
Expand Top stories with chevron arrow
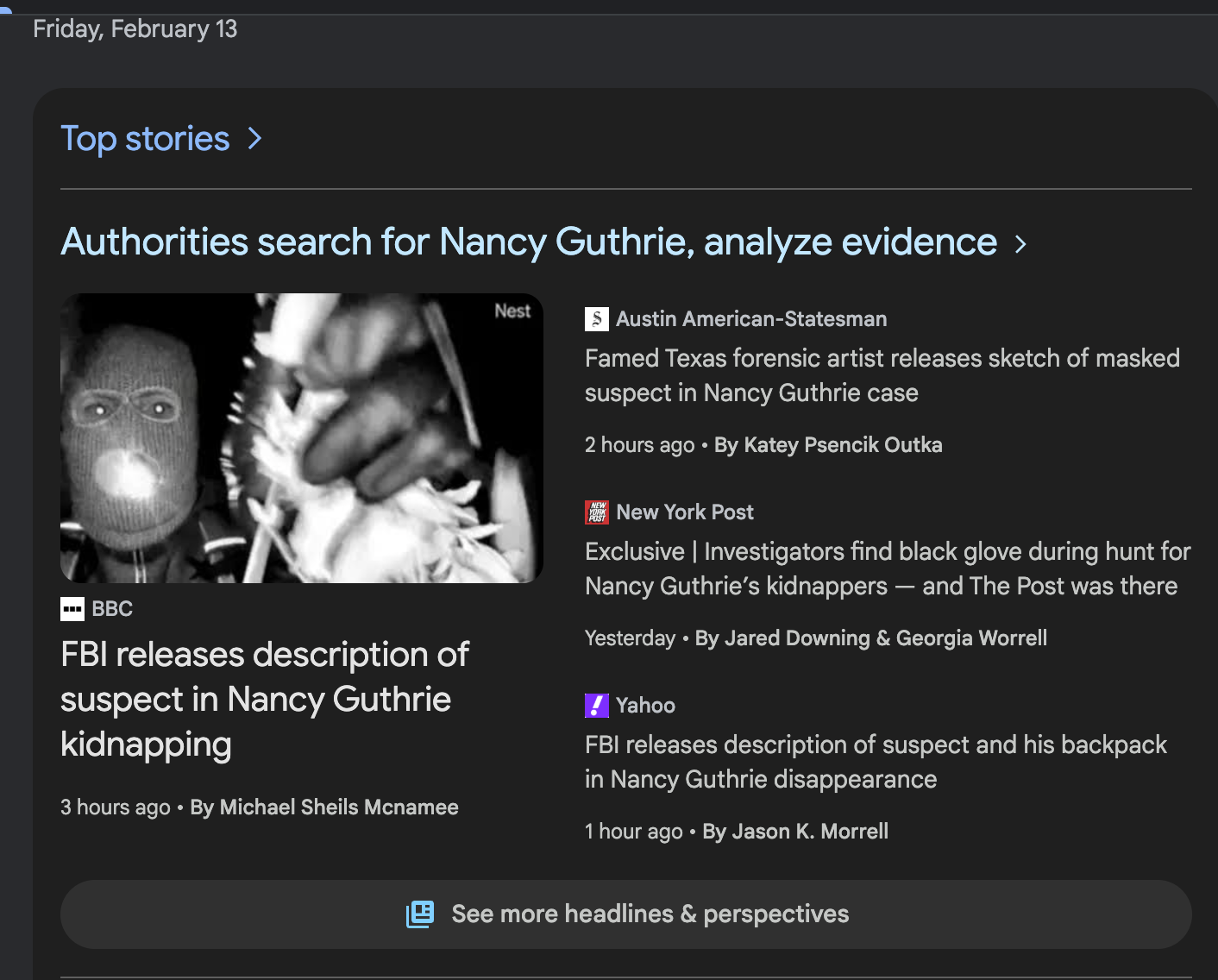click(x=254, y=139)
